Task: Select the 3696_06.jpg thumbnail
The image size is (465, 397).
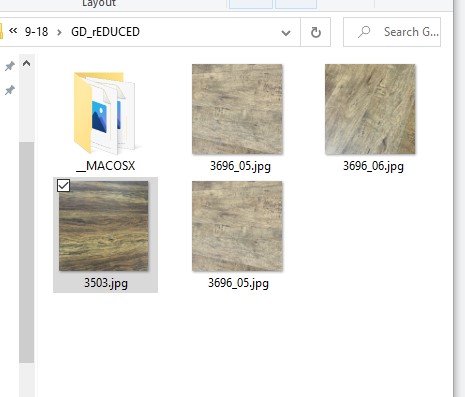Action: coord(370,109)
